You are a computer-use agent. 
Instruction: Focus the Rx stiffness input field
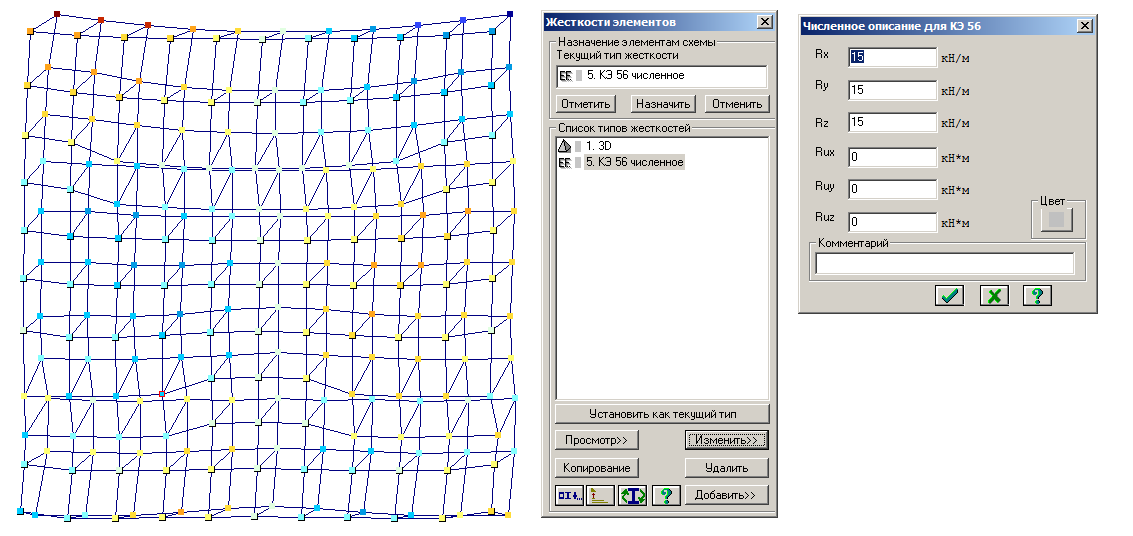pos(892,57)
